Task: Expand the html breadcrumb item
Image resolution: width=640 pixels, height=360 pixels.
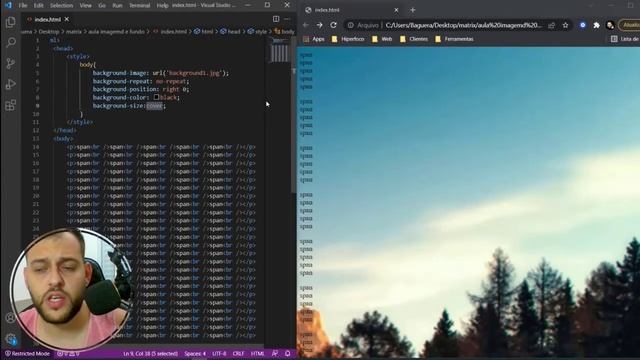Action: click(x=204, y=31)
